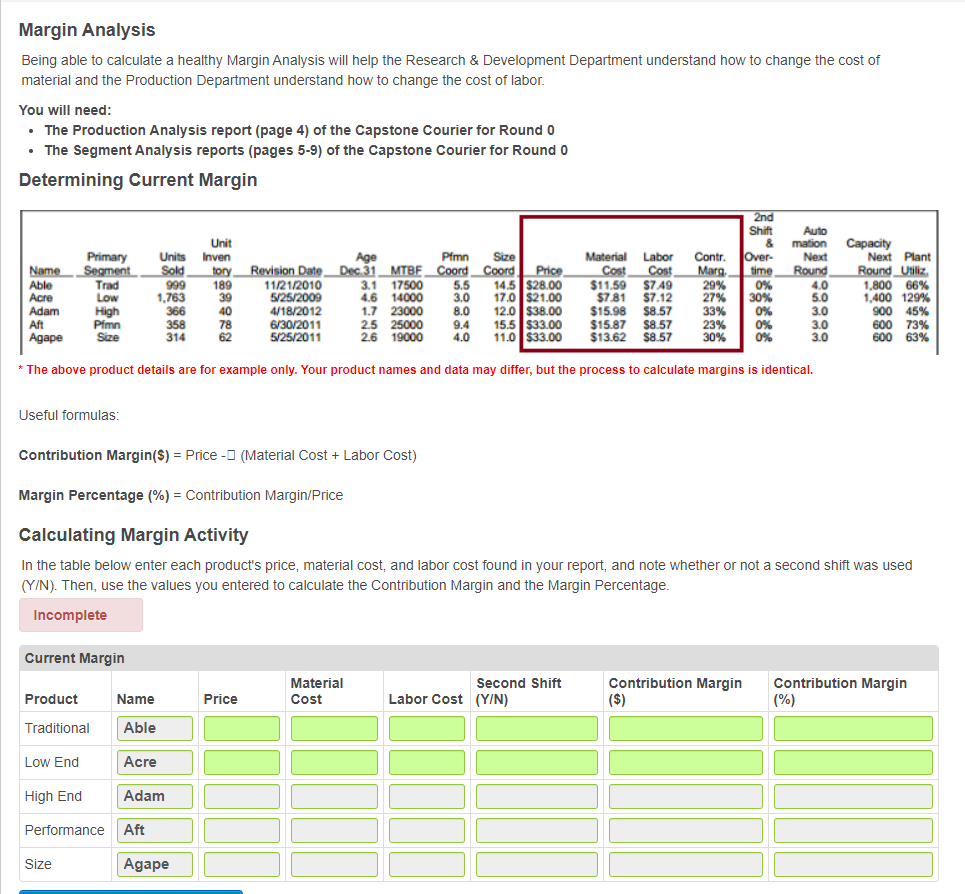This screenshot has height=894, width=965.
Task: Click the blue button below the table
Action: click(x=130, y=891)
